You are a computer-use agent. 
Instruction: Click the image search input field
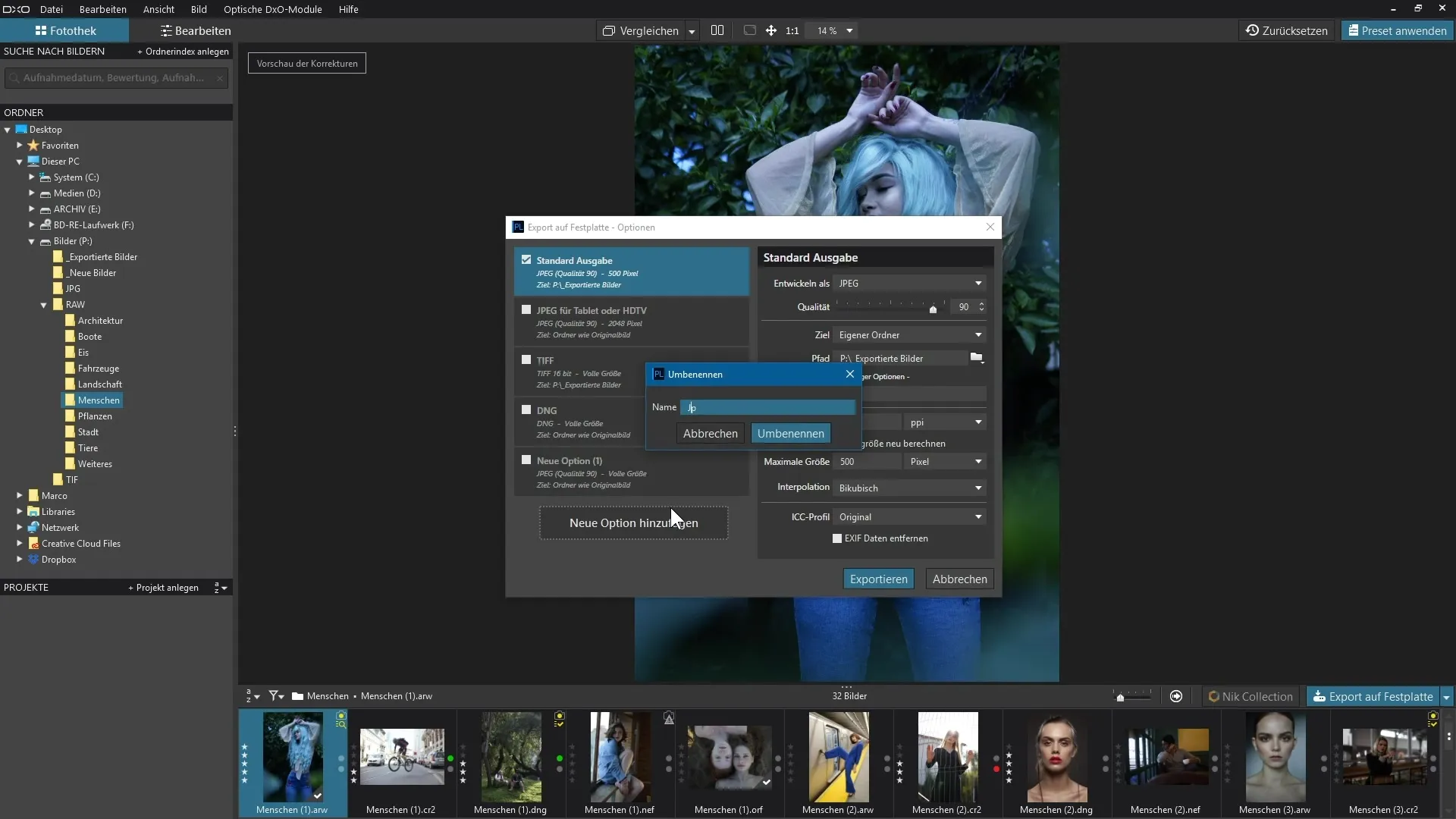click(116, 77)
